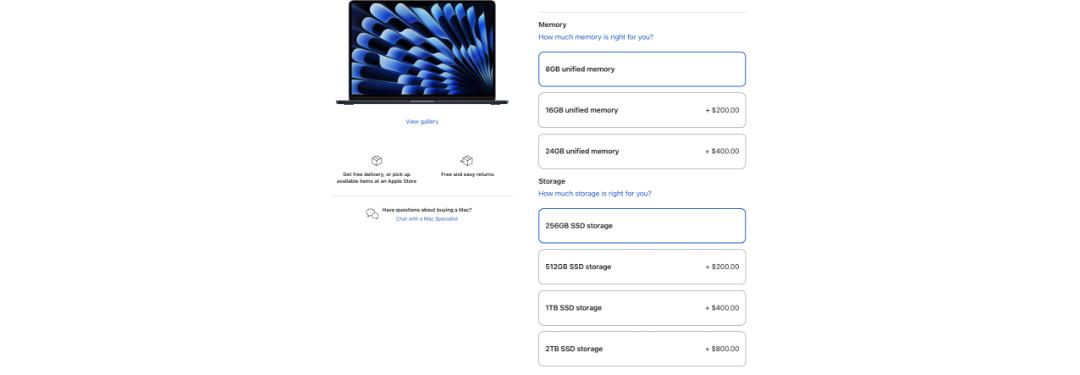1080x375 pixels.
Task: Click the 'Storage' section heading
Action: click(x=552, y=181)
